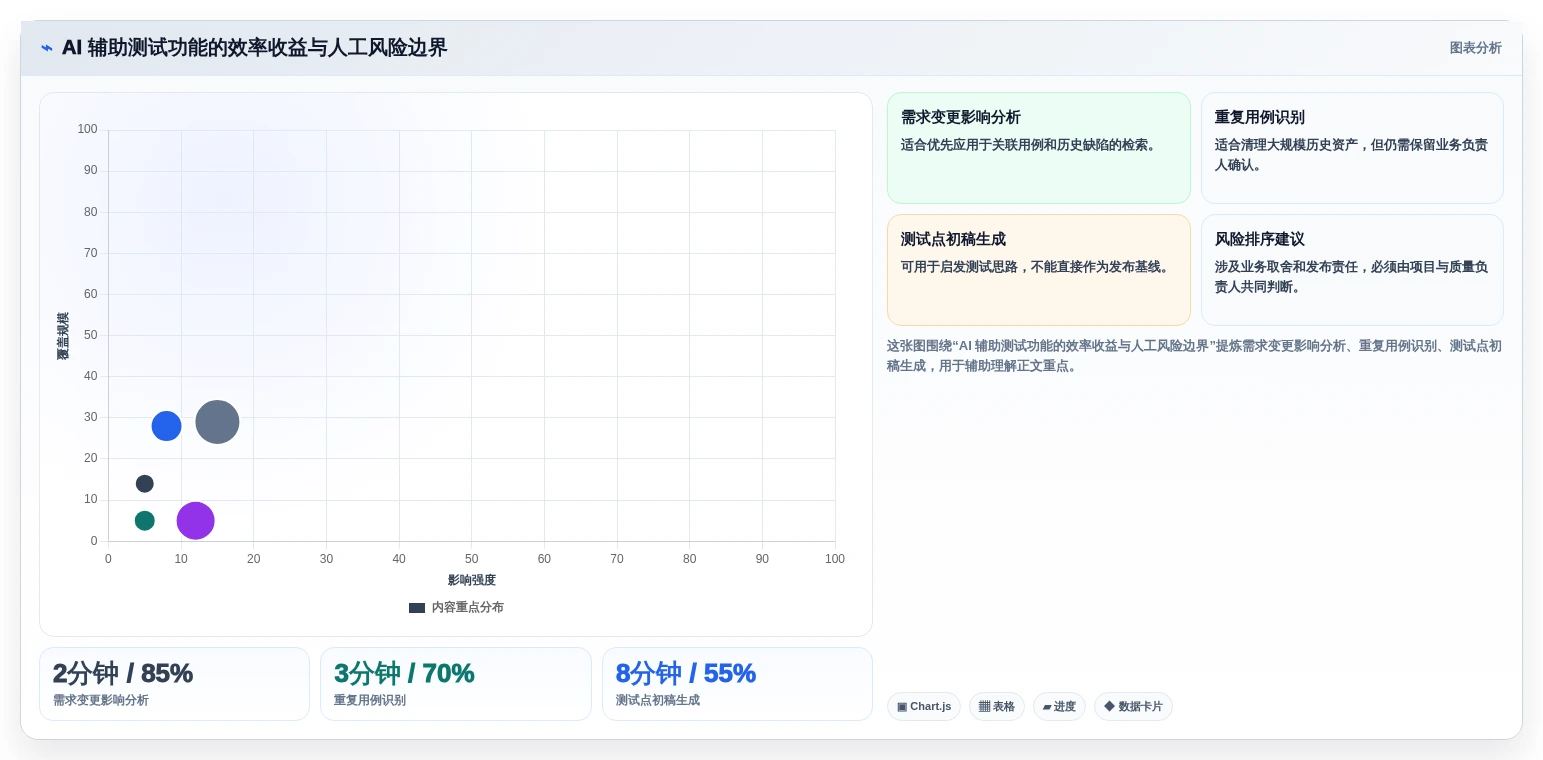Click the chart summary paragraph beginning 这张图围绕
The width and height of the screenshot is (1543, 760).
(1194, 356)
